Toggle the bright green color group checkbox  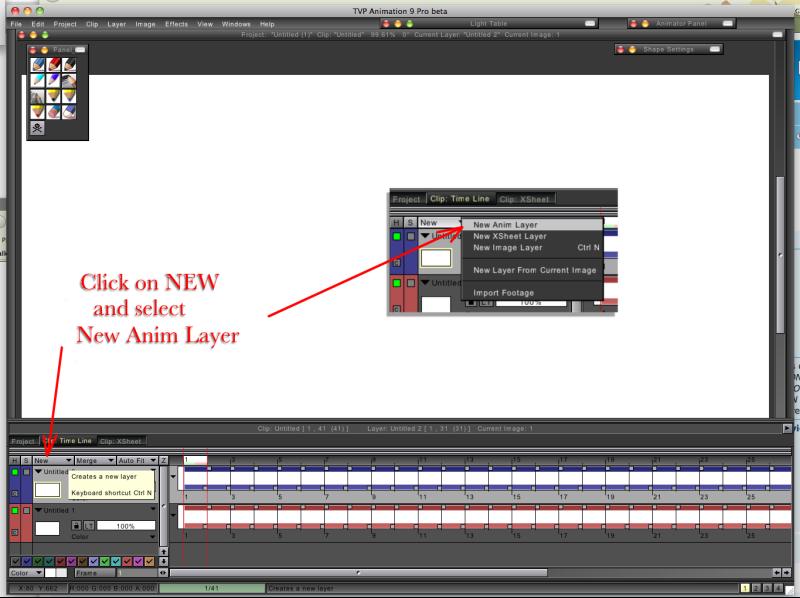[105, 561]
